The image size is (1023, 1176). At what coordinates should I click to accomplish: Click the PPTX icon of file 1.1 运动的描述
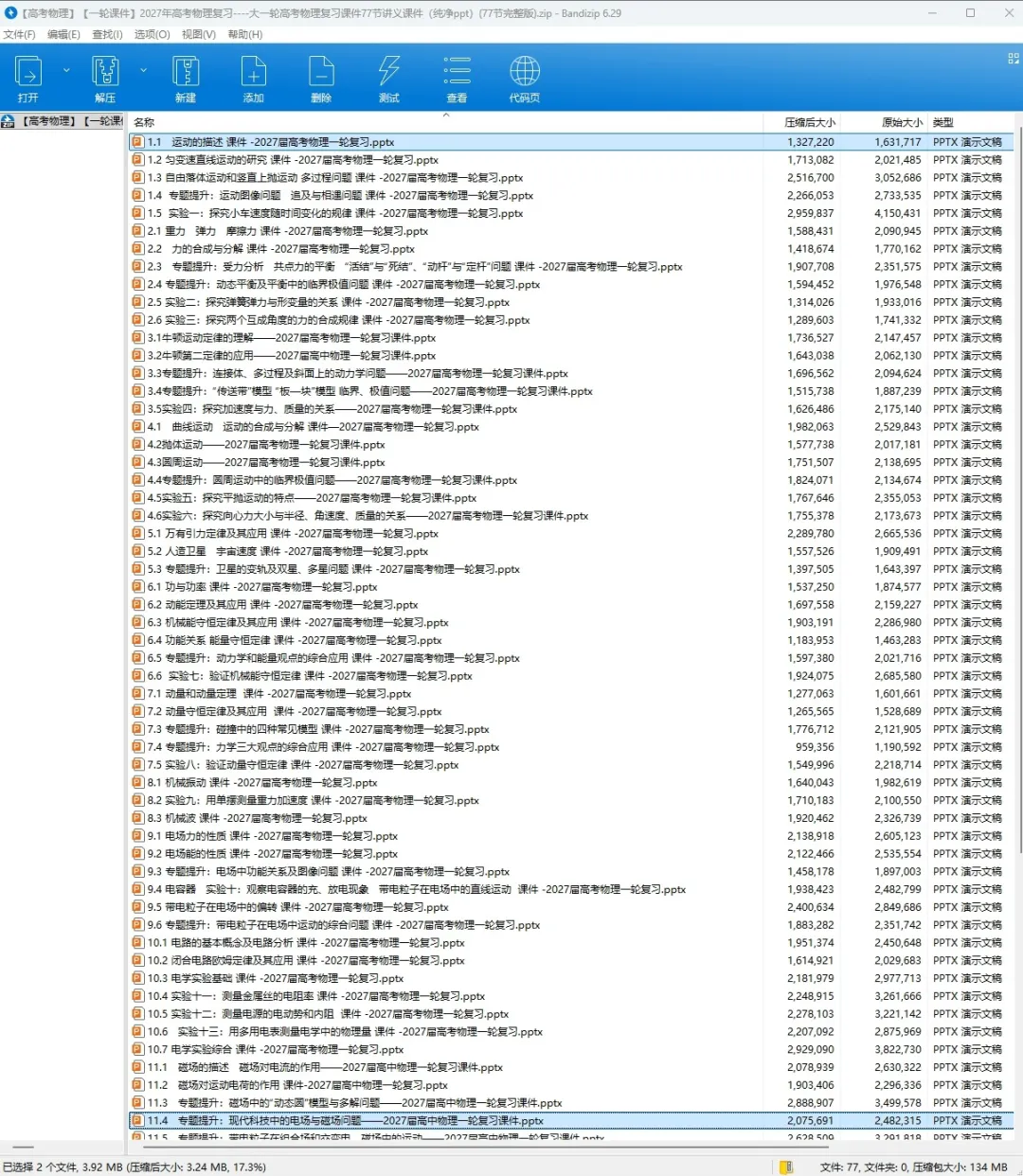(138, 142)
